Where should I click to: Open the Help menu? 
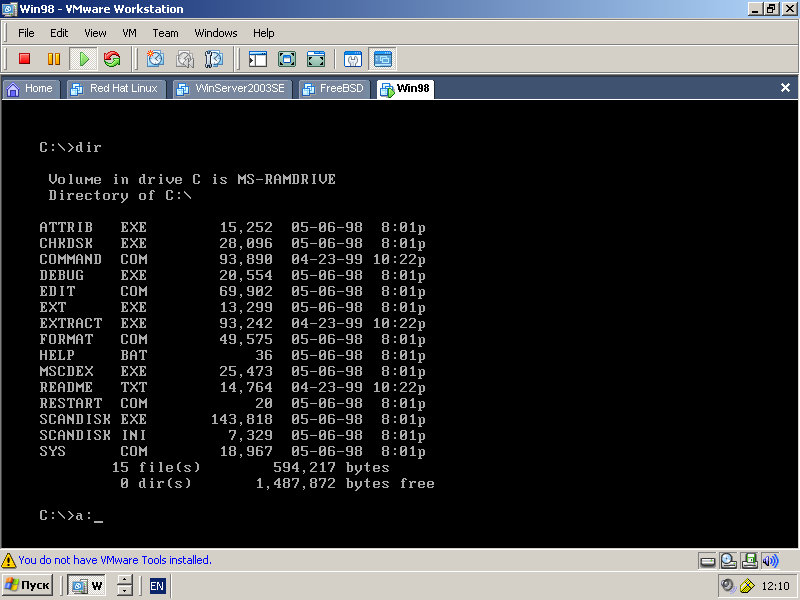264,33
